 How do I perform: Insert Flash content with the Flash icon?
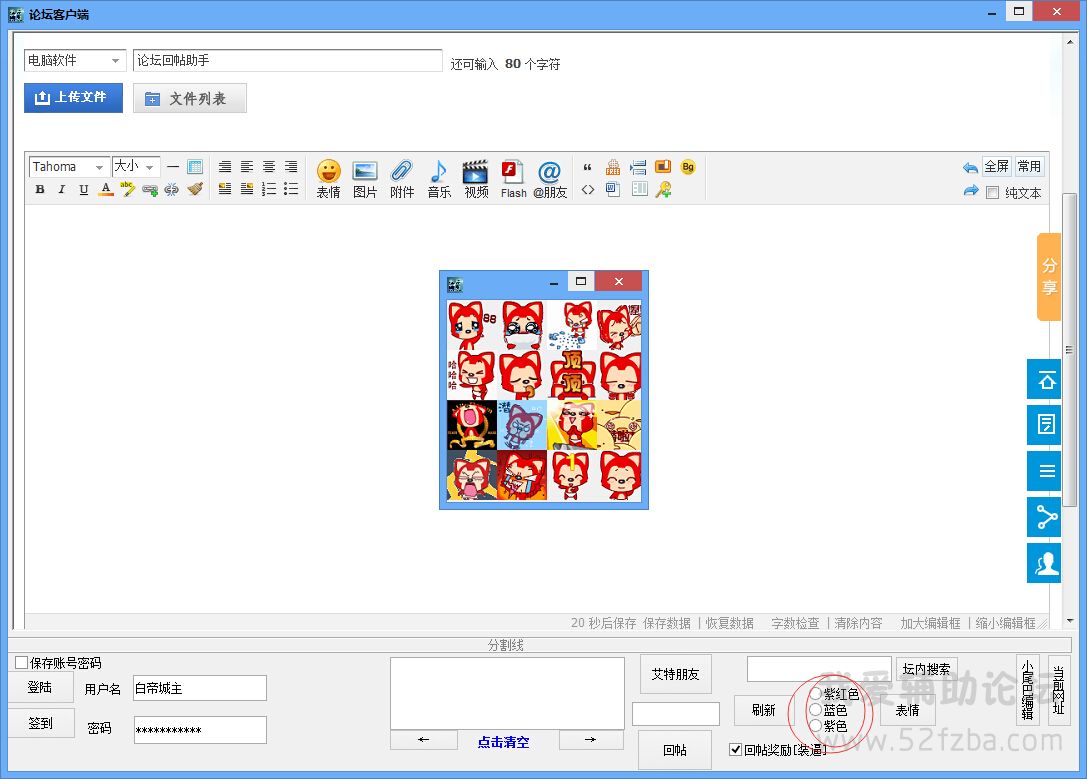(514, 179)
